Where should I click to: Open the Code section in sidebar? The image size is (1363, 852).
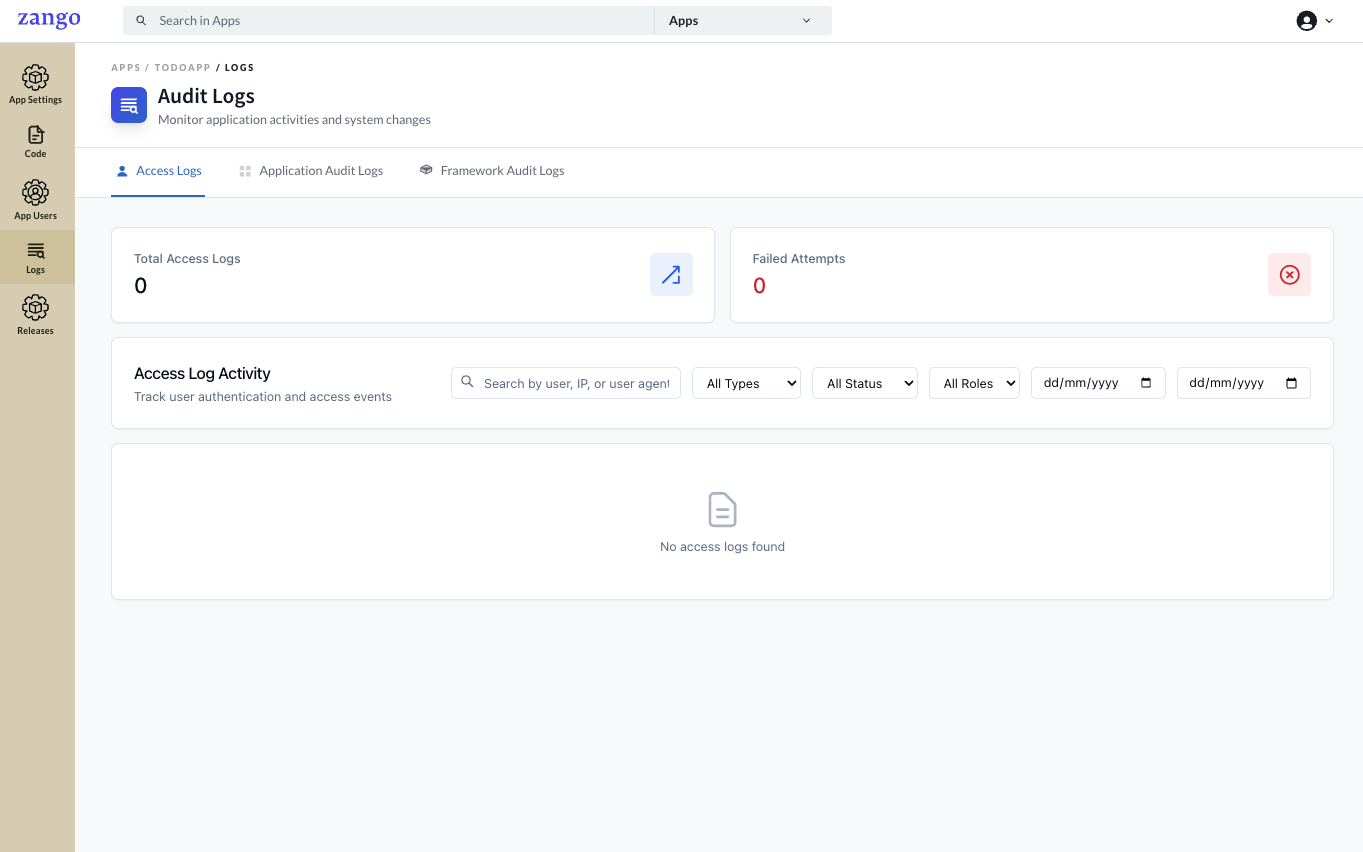tap(36, 142)
